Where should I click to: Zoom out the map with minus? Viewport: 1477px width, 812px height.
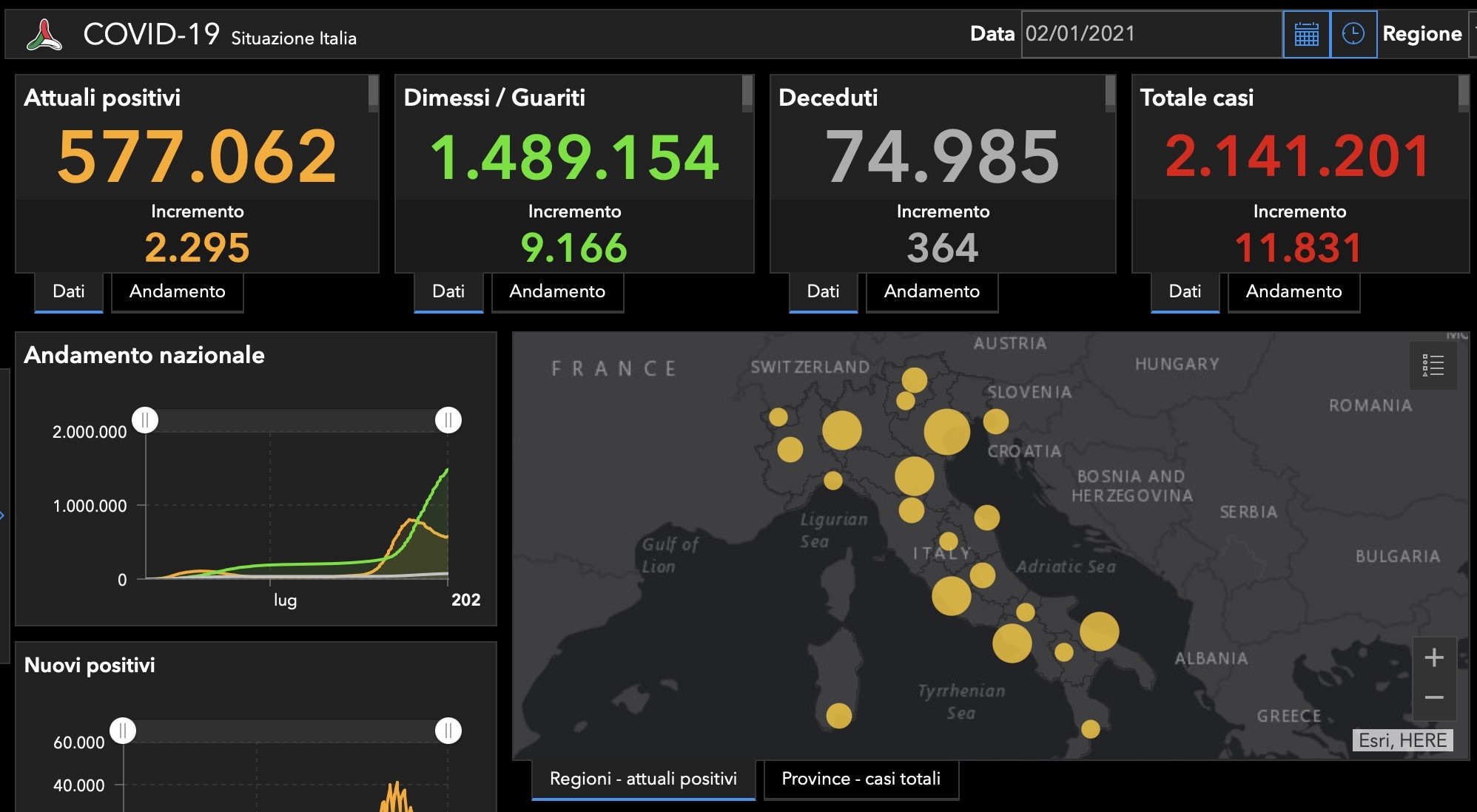[x=1434, y=698]
